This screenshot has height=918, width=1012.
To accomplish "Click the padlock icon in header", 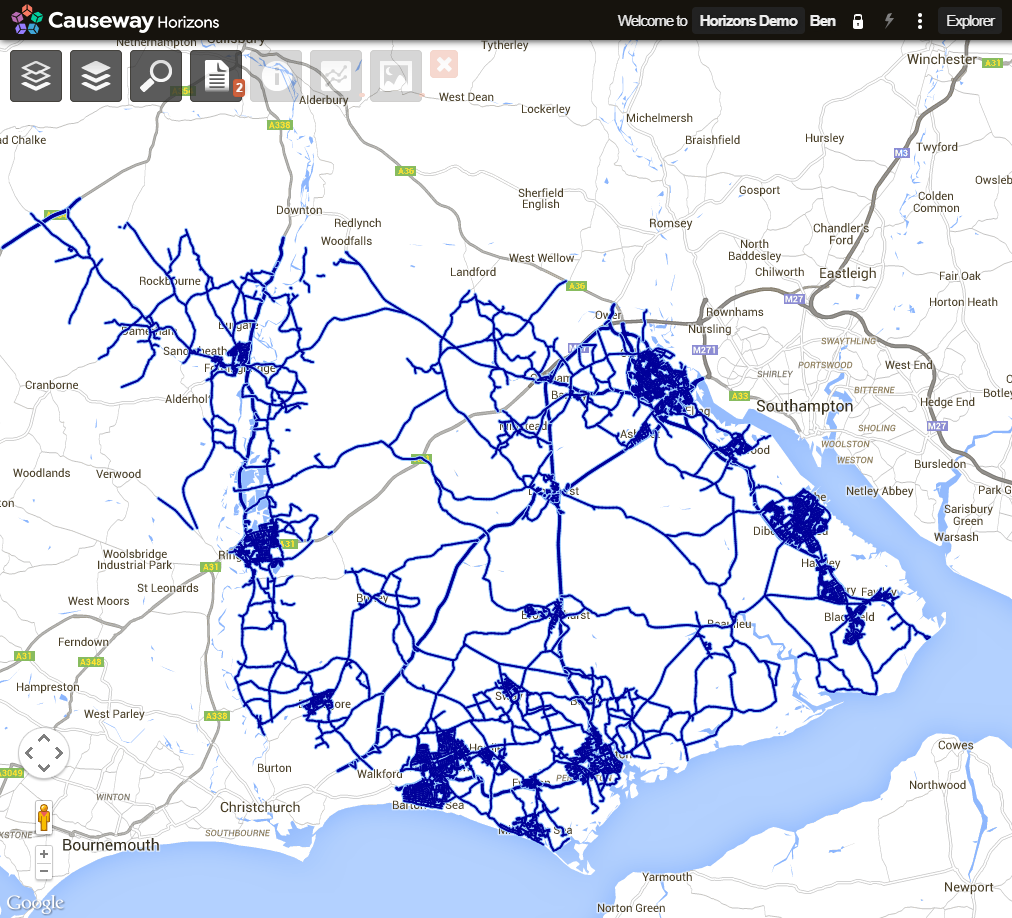I will 857,21.
